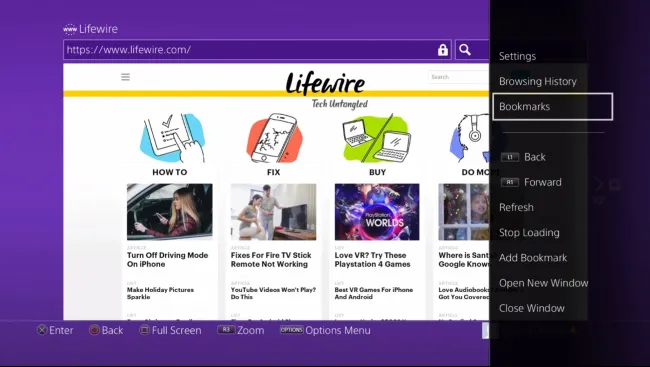Click the www globe icon beside Lifewire title
Image resolution: width=650 pixels, height=367 pixels.
pos(70,29)
